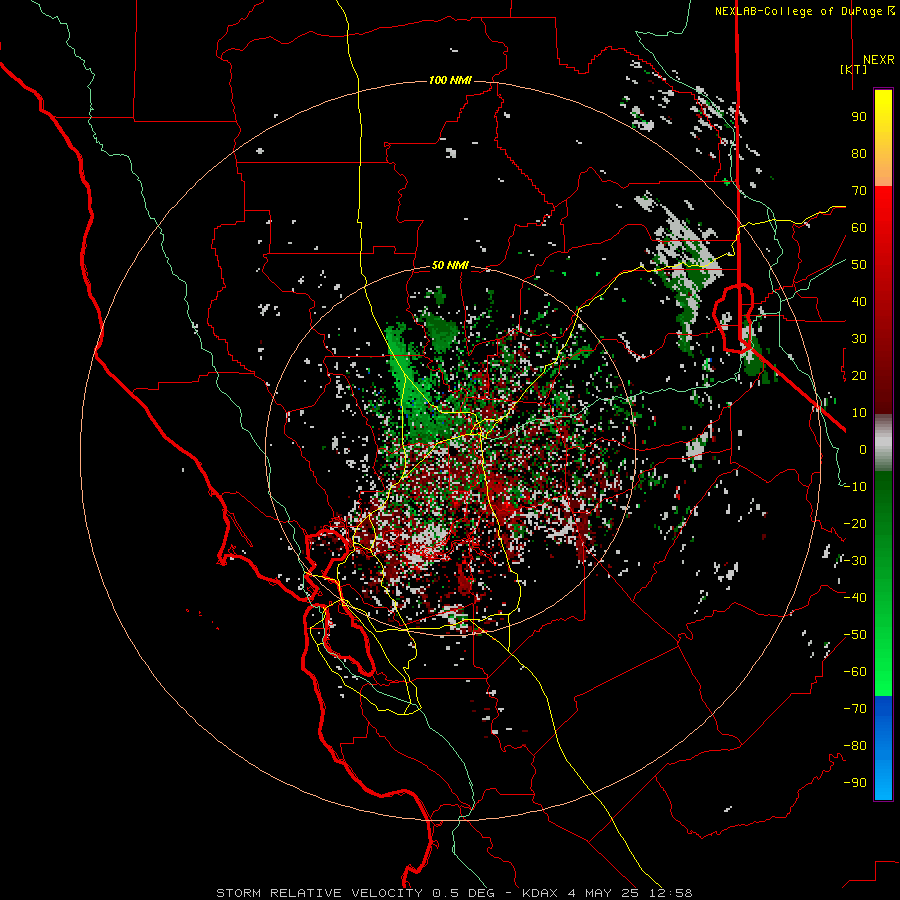900x900 pixels.
Task: Click the -30 scale label
Action: (x=855, y=561)
